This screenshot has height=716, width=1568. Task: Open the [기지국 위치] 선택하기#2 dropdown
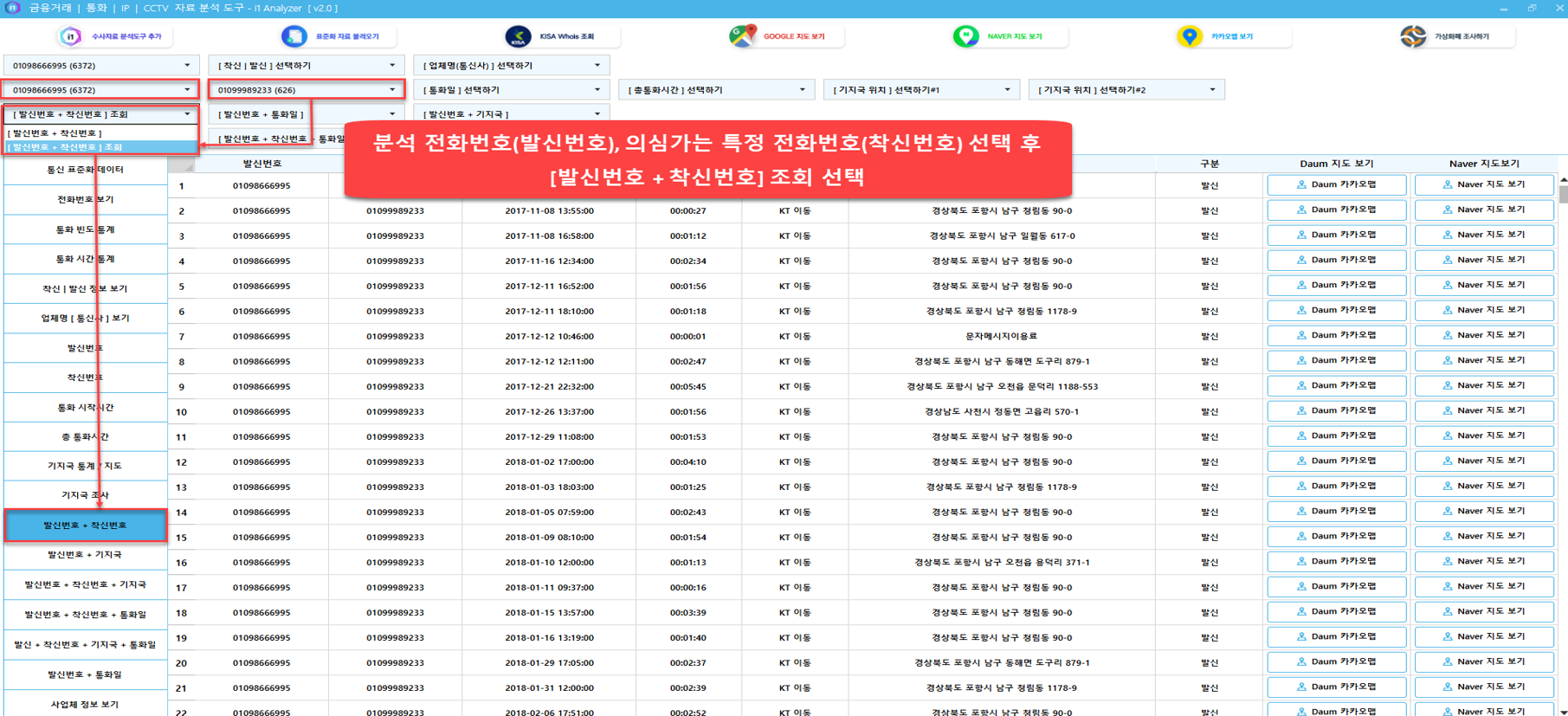coord(1126,90)
